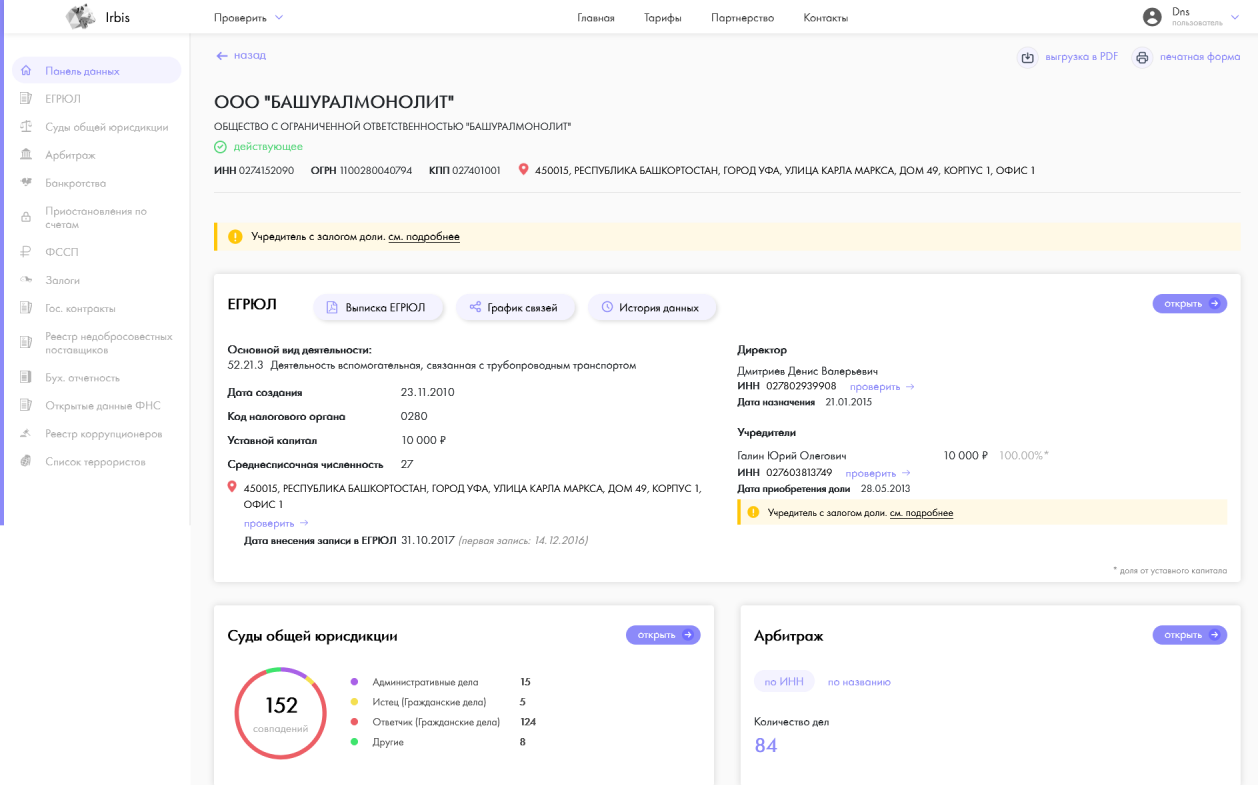This screenshot has width=1258, height=785.
Task: Click the Список террористов fingerprint icon
Action: (26, 462)
